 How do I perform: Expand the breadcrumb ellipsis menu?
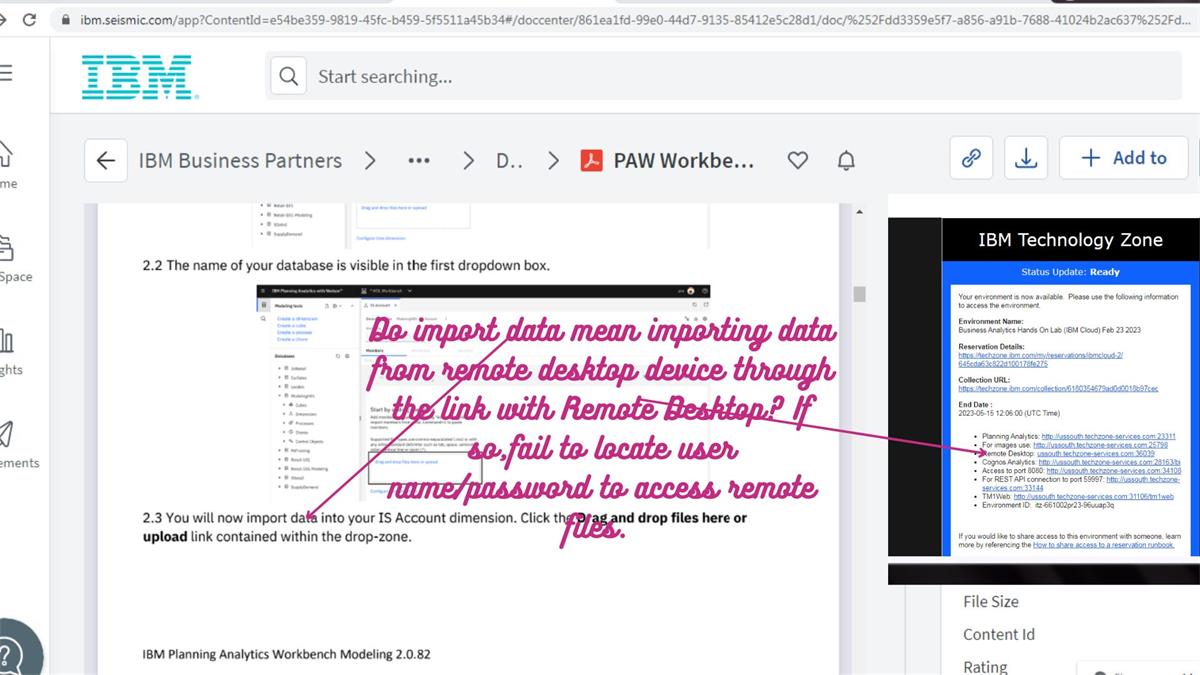(418, 160)
